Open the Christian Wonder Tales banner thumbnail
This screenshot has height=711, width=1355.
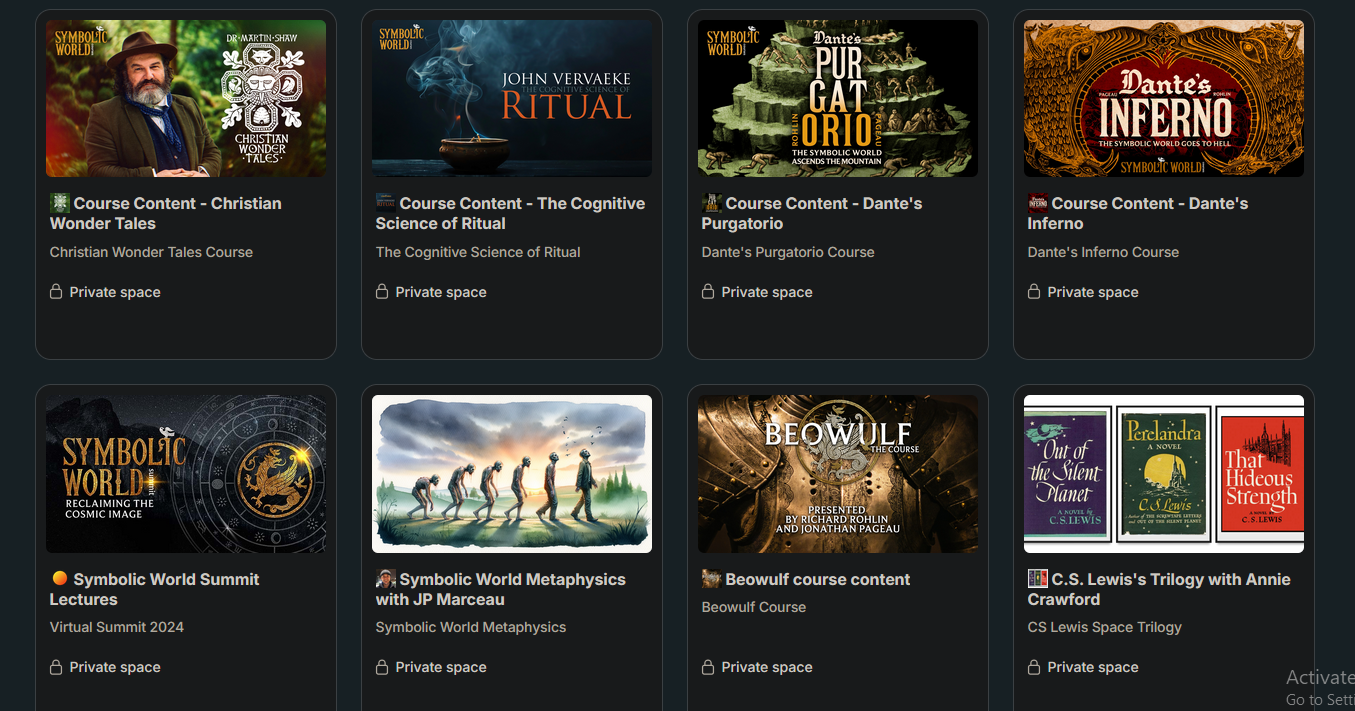click(186, 98)
